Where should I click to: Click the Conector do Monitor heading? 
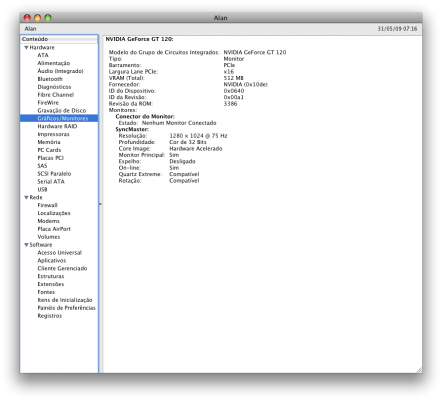point(145,117)
